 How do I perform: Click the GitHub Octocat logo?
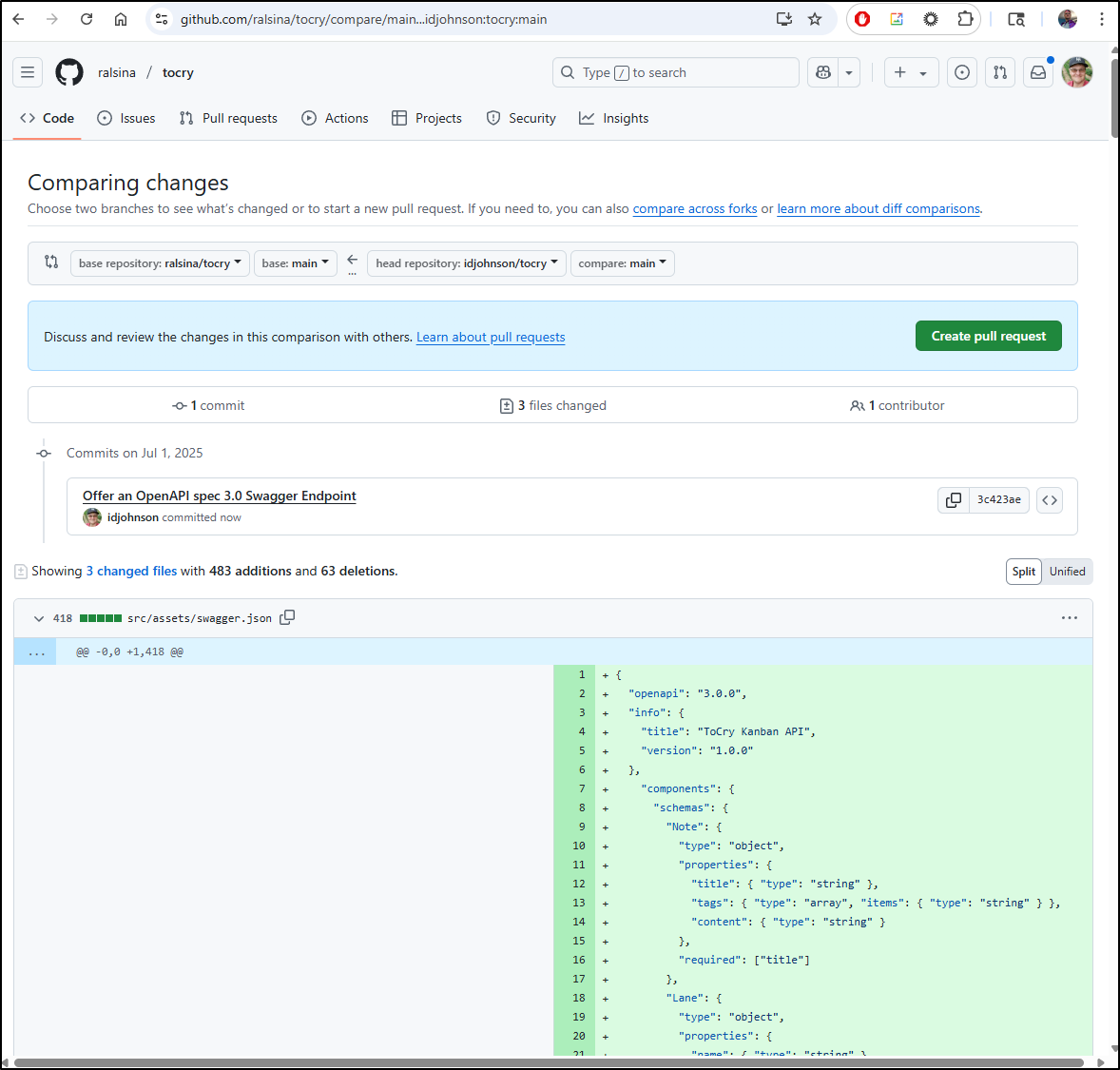(x=69, y=72)
